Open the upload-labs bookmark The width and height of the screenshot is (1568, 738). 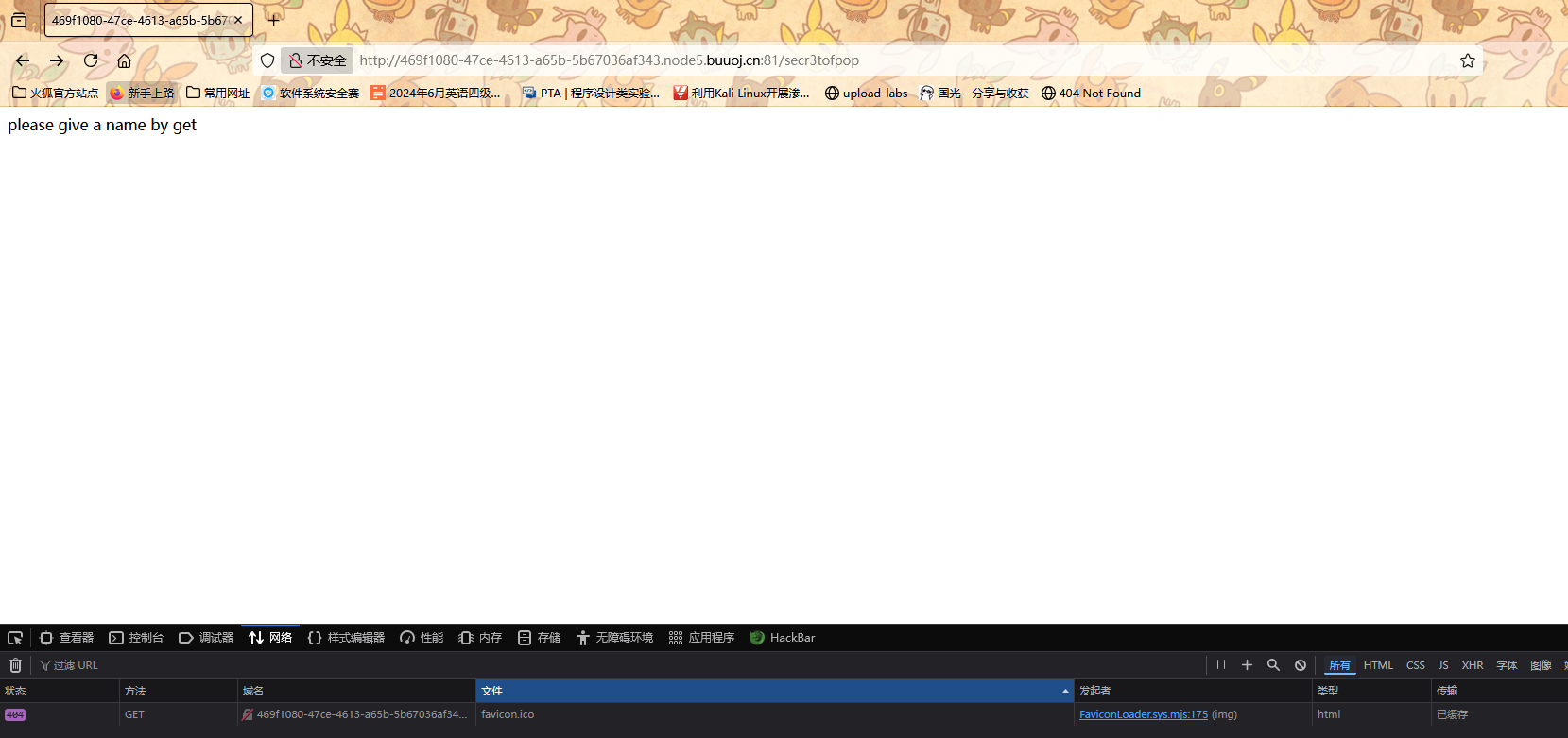[x=867, y=93]
